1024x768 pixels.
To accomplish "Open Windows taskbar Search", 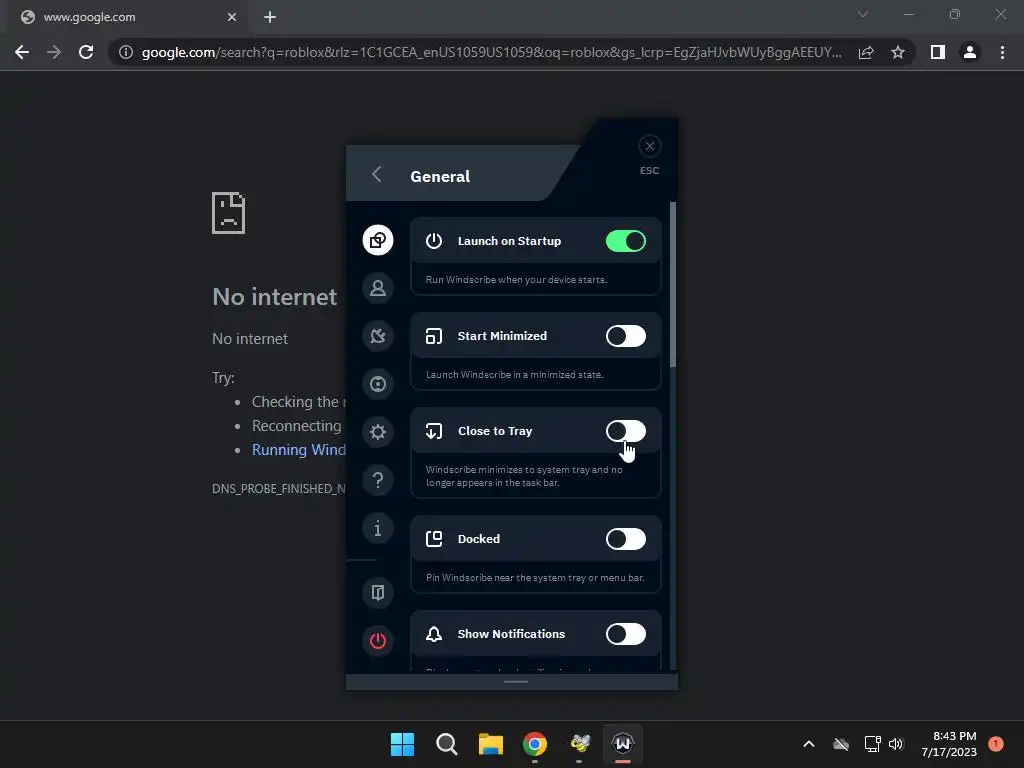I will 447,744.
